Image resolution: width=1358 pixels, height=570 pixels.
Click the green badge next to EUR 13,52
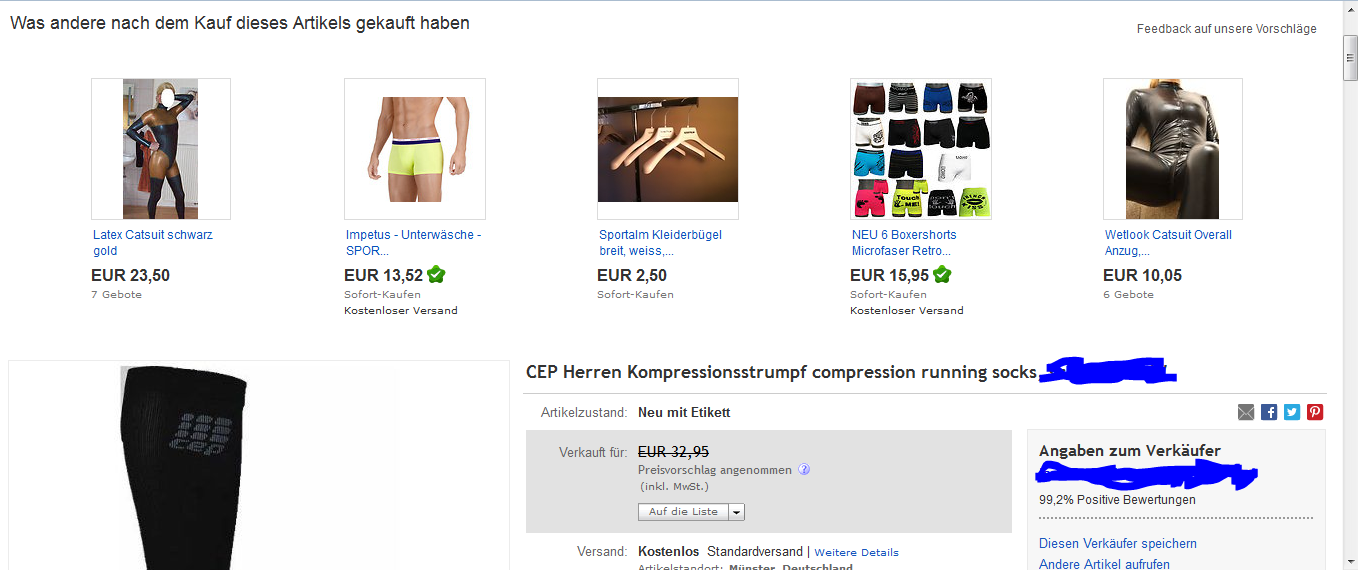click(x=436, y=275)
